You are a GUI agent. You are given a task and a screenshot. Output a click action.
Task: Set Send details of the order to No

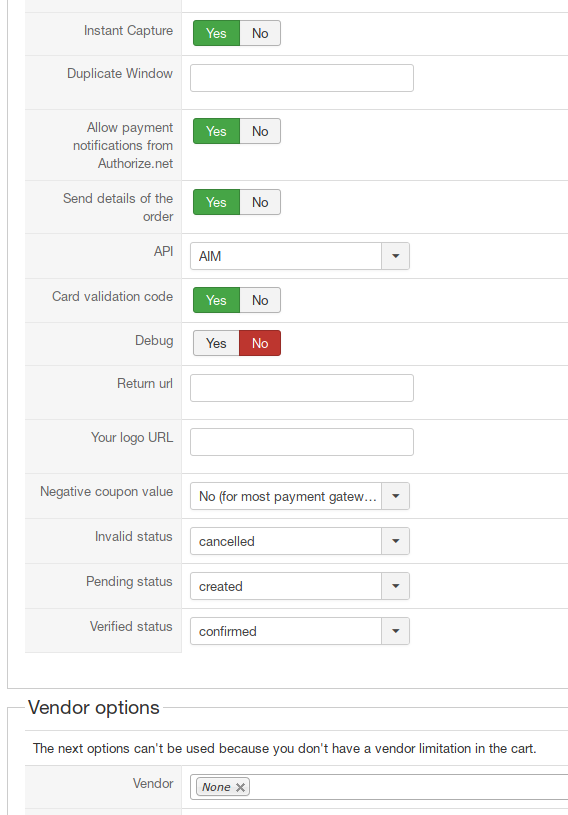(260, 202)
